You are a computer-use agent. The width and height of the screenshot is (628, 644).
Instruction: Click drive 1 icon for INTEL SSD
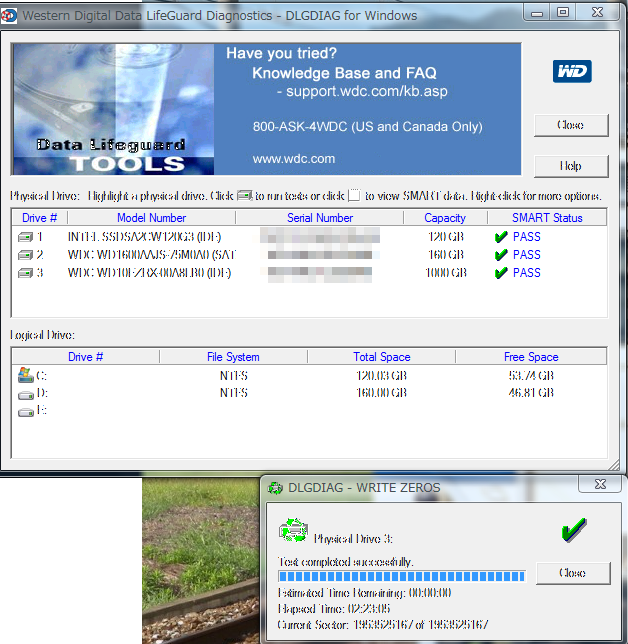pos(25,237)
